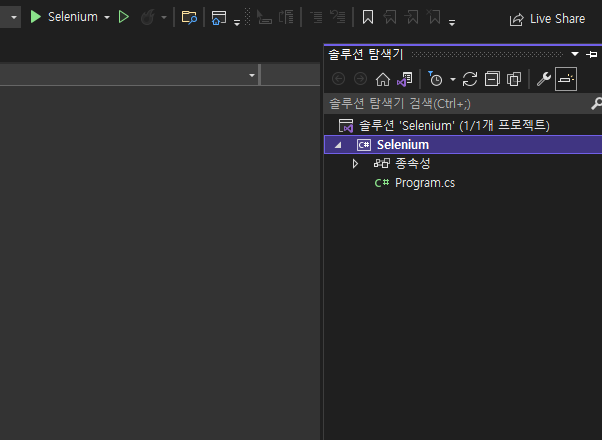Click the Find in Files folder icon
The width and height of the screenshot is (602, 440).
tap(189, 17)
